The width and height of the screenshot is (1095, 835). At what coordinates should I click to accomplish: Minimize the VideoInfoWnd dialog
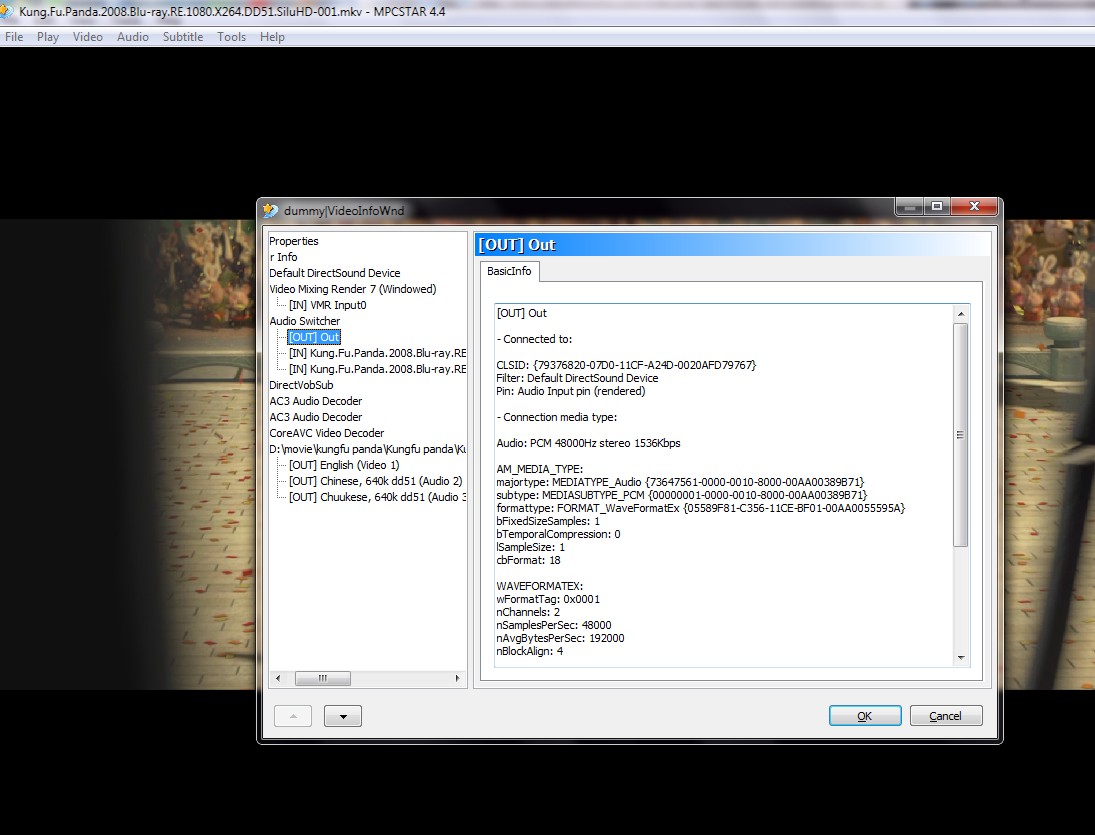[909, 207]
